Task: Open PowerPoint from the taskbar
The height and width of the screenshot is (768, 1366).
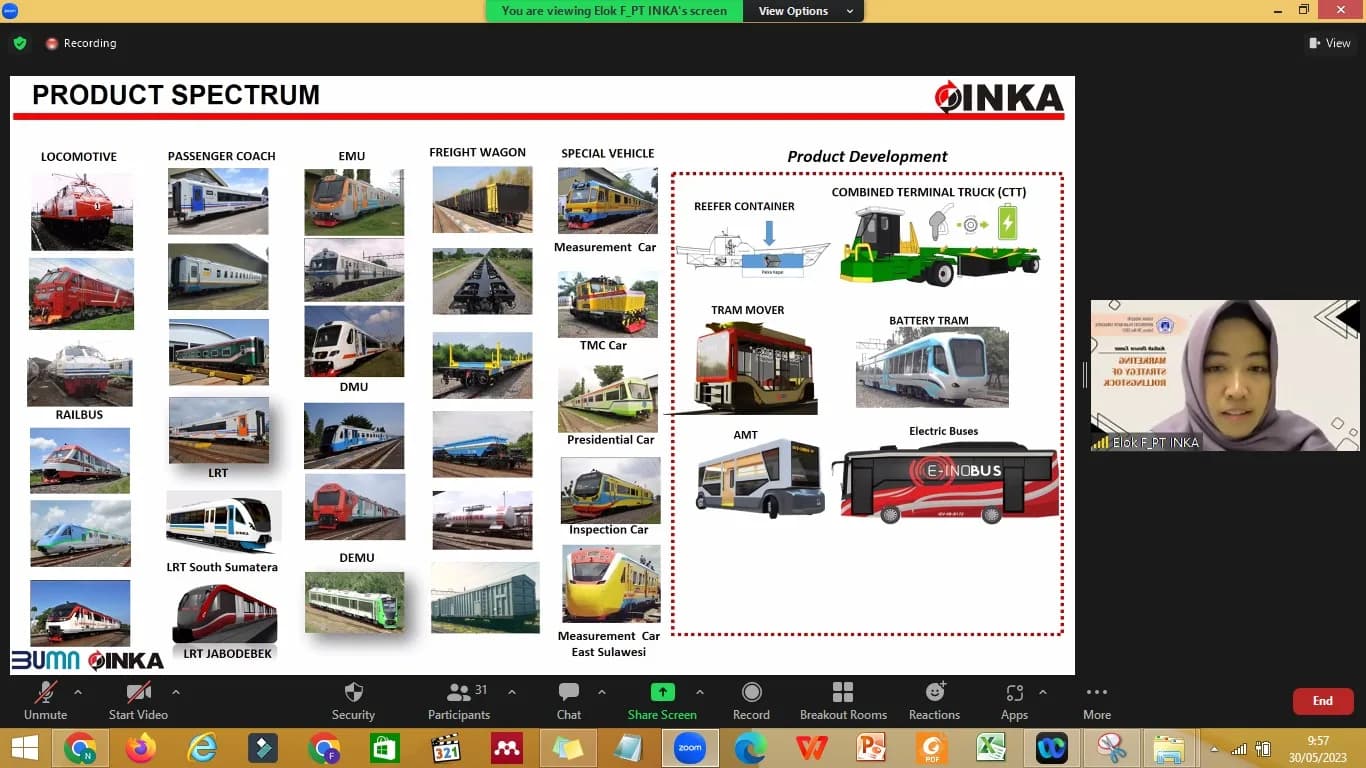Action: tap(871, 748)
